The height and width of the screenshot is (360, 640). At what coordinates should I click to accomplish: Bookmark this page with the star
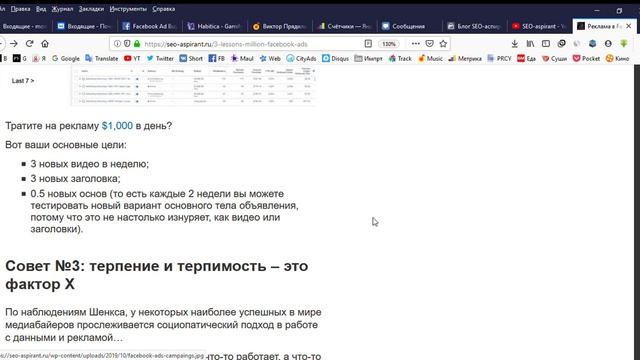[x=443, y=44]
